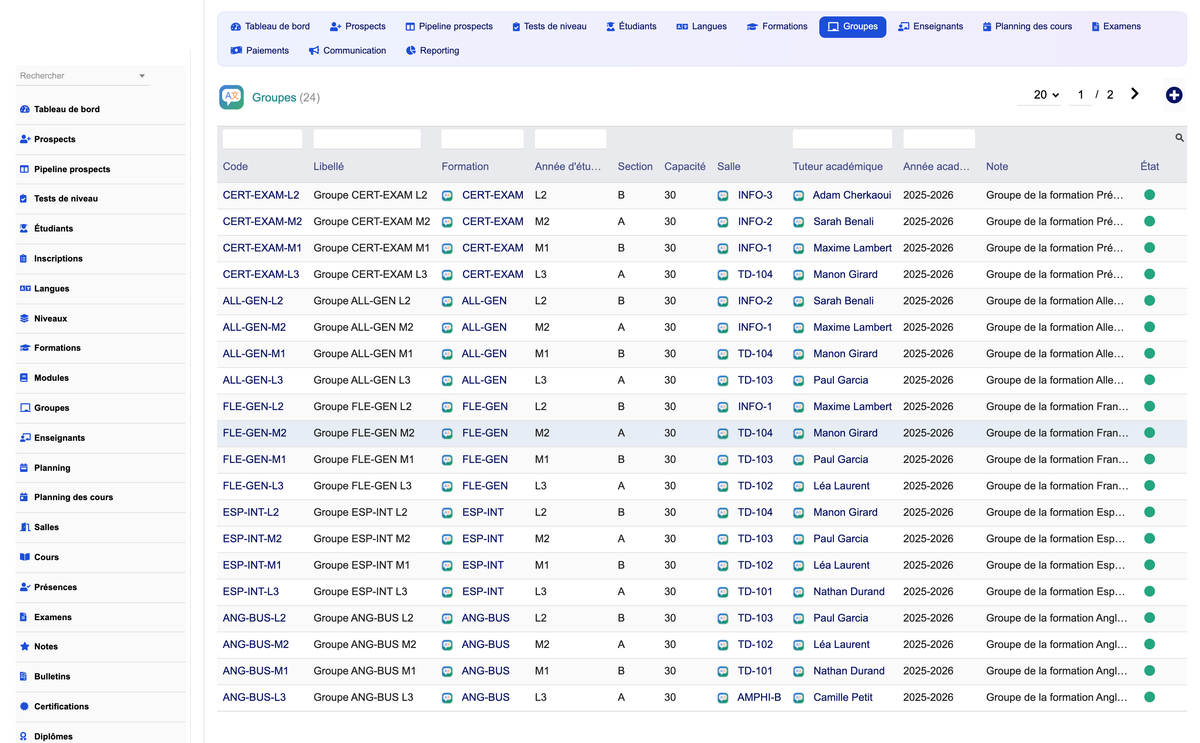Click the green status dot in CERT-EXAM-L2 row
Screen dimensions: 1200x743
pyautogui.click(x=1149, y=196)
